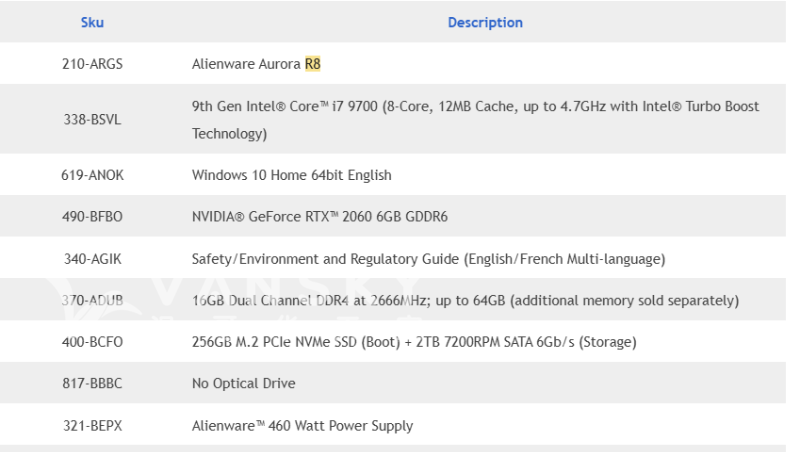
Task: Select the 817-BBBC sku cell
Action: [x=92, y=384]
